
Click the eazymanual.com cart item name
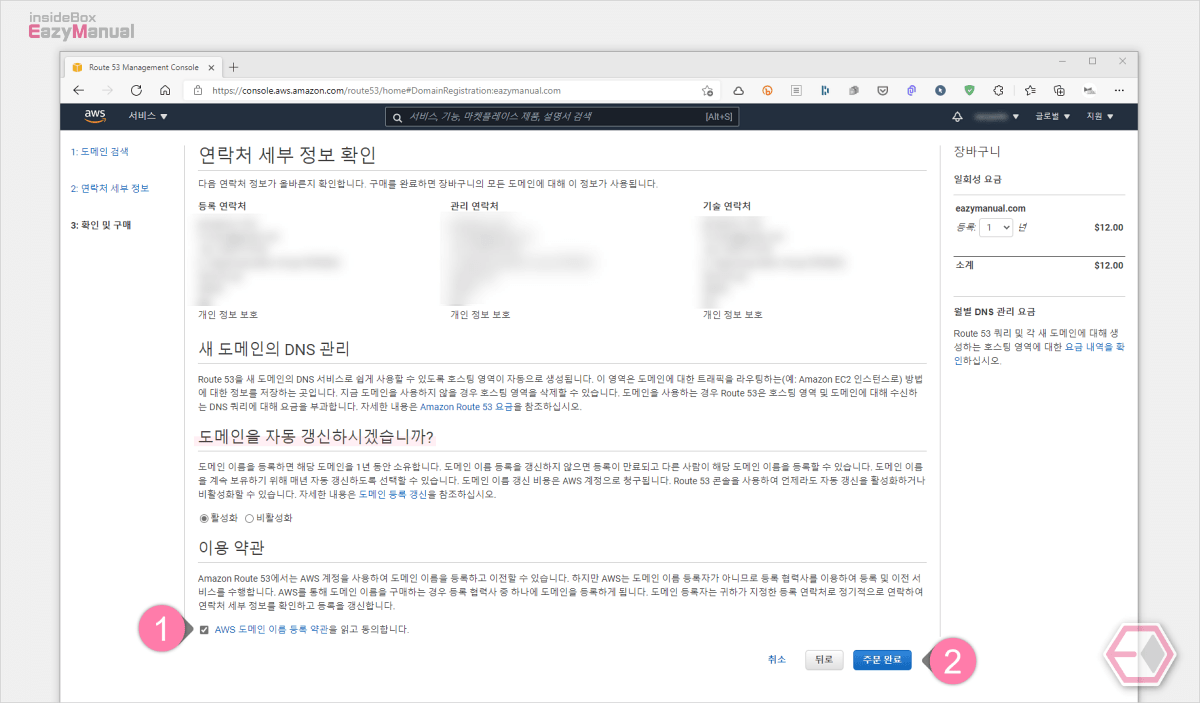[x=990, y=208]
